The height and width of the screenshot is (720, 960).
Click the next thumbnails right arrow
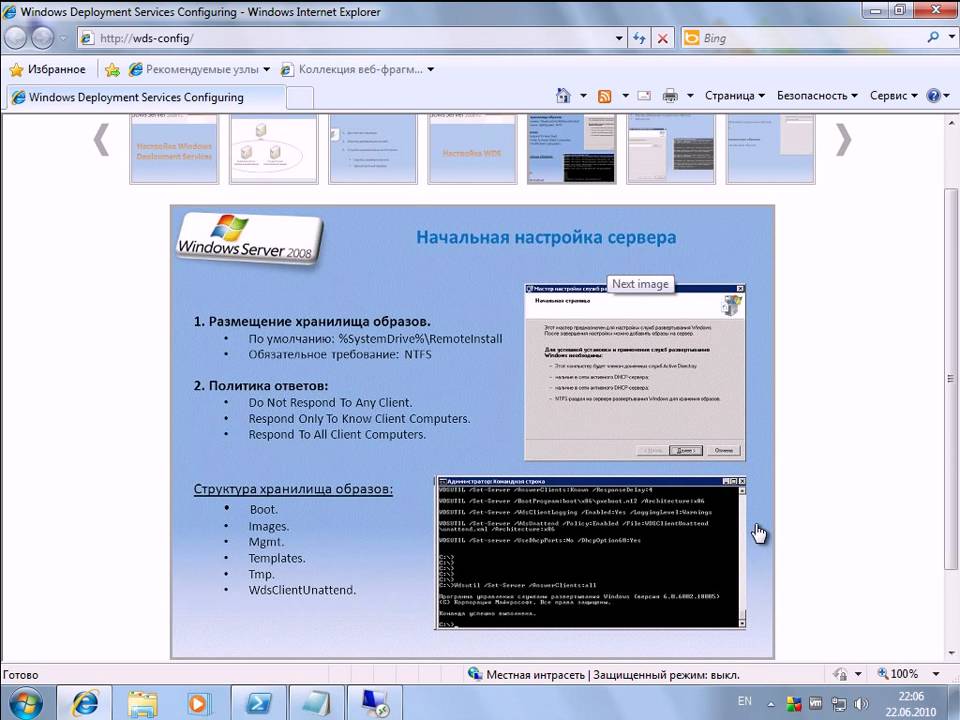coord(843,140)
